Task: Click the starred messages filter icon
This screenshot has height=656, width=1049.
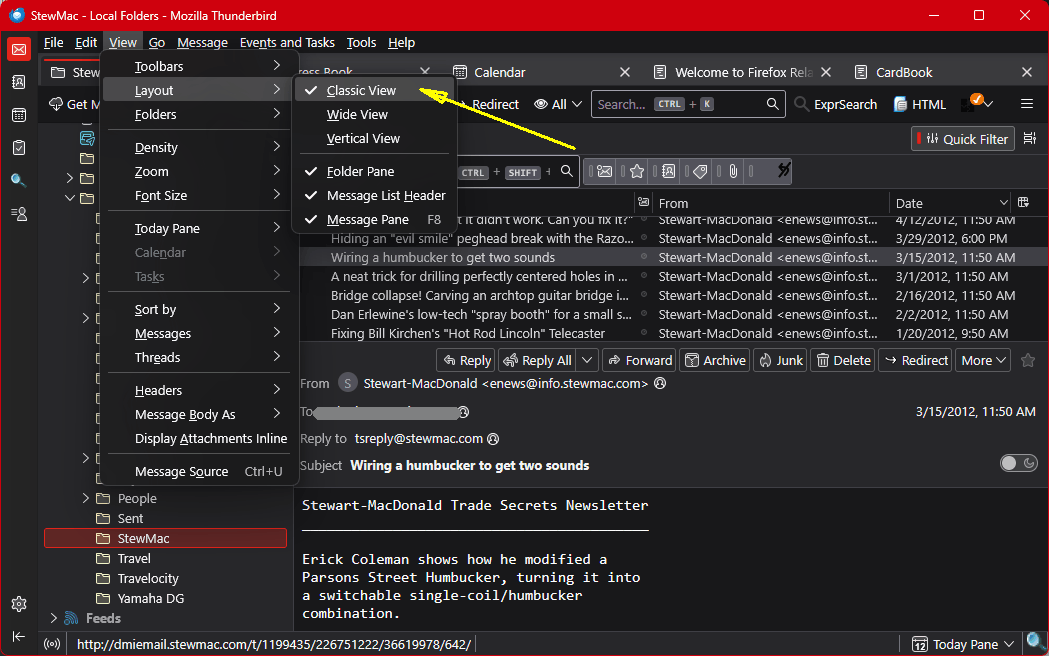Action: click(636, 171)
